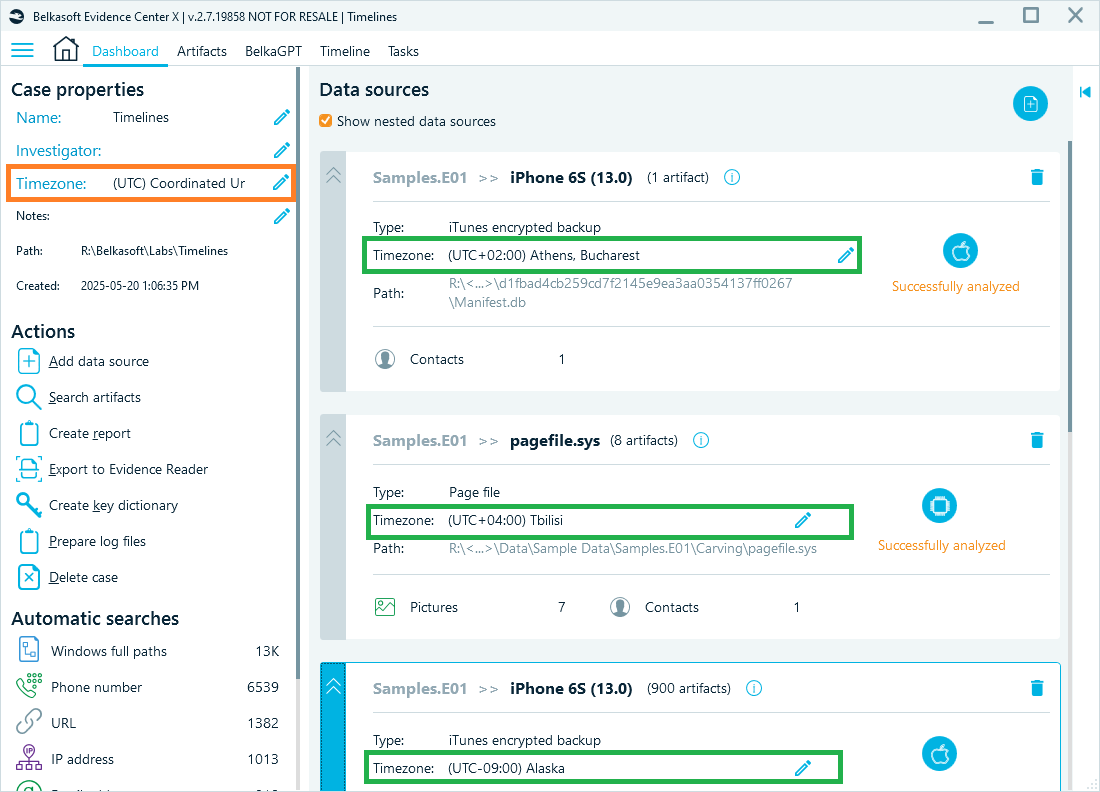The image size is (1100, 792).
Task: Click 'Windows full paths' search label
Action: pos(109,651)
